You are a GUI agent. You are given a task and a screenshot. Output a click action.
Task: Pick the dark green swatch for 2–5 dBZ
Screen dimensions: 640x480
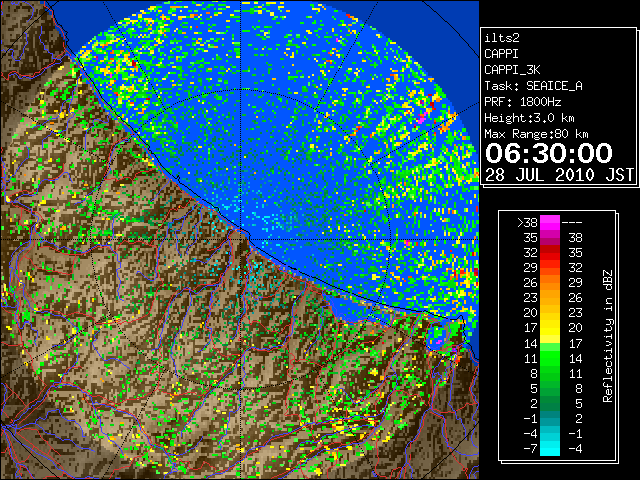click(550, 404)
